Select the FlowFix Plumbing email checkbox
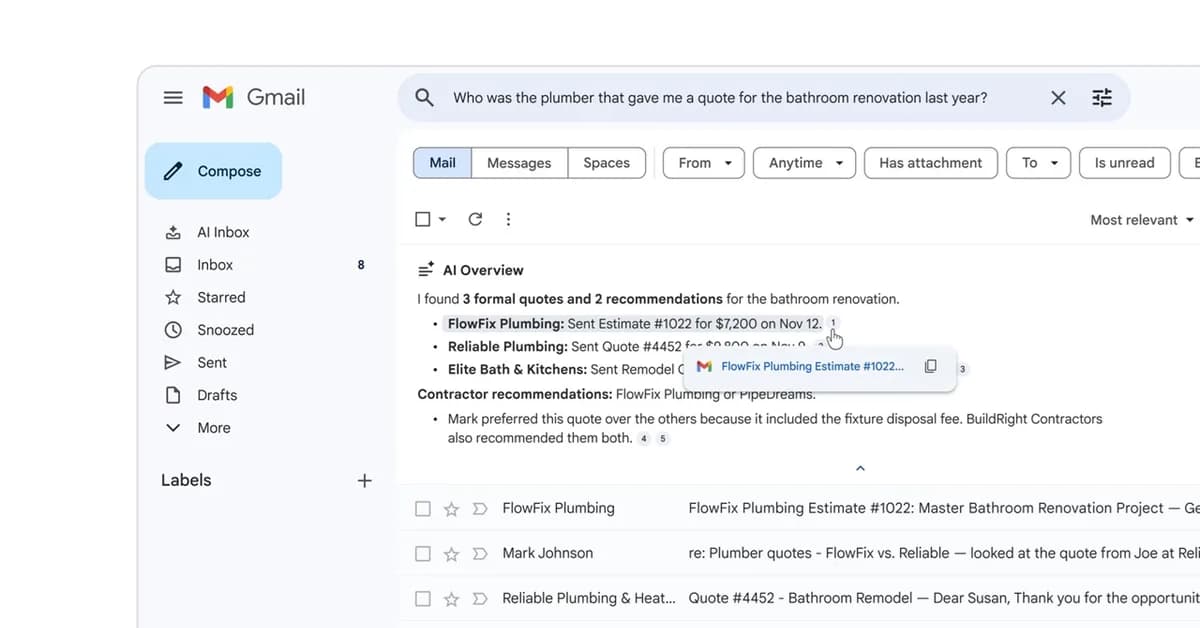Viewport: 1200px width, 628px height. (422, 508)
